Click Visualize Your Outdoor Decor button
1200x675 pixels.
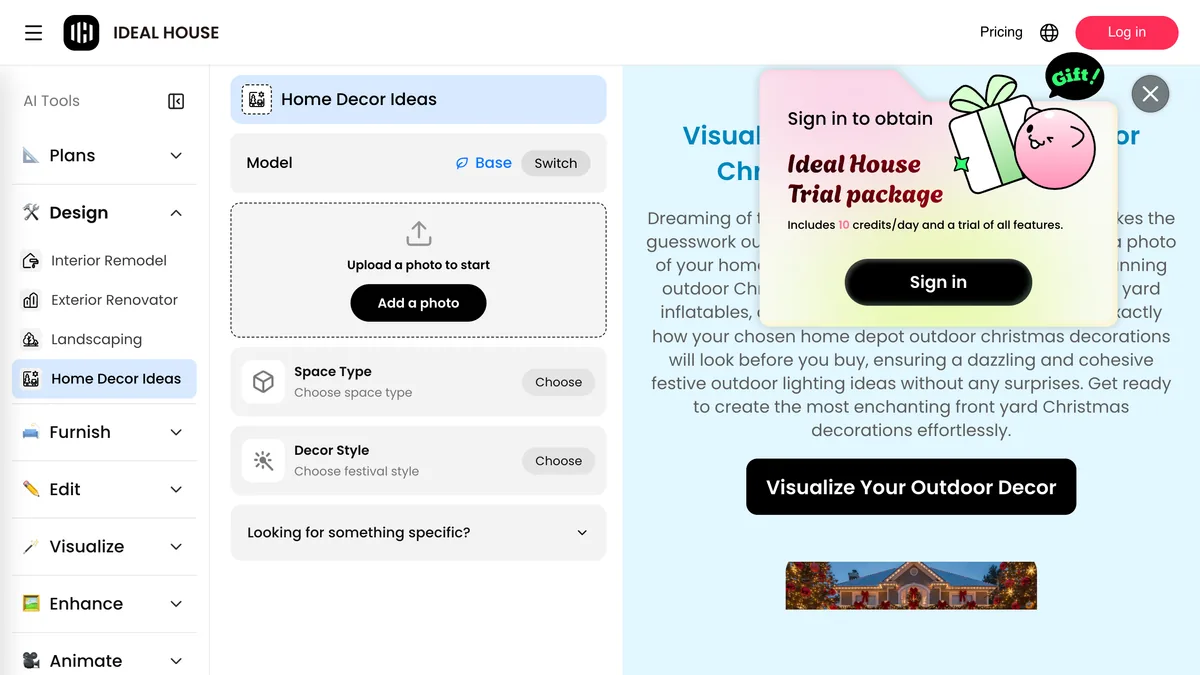911,487
